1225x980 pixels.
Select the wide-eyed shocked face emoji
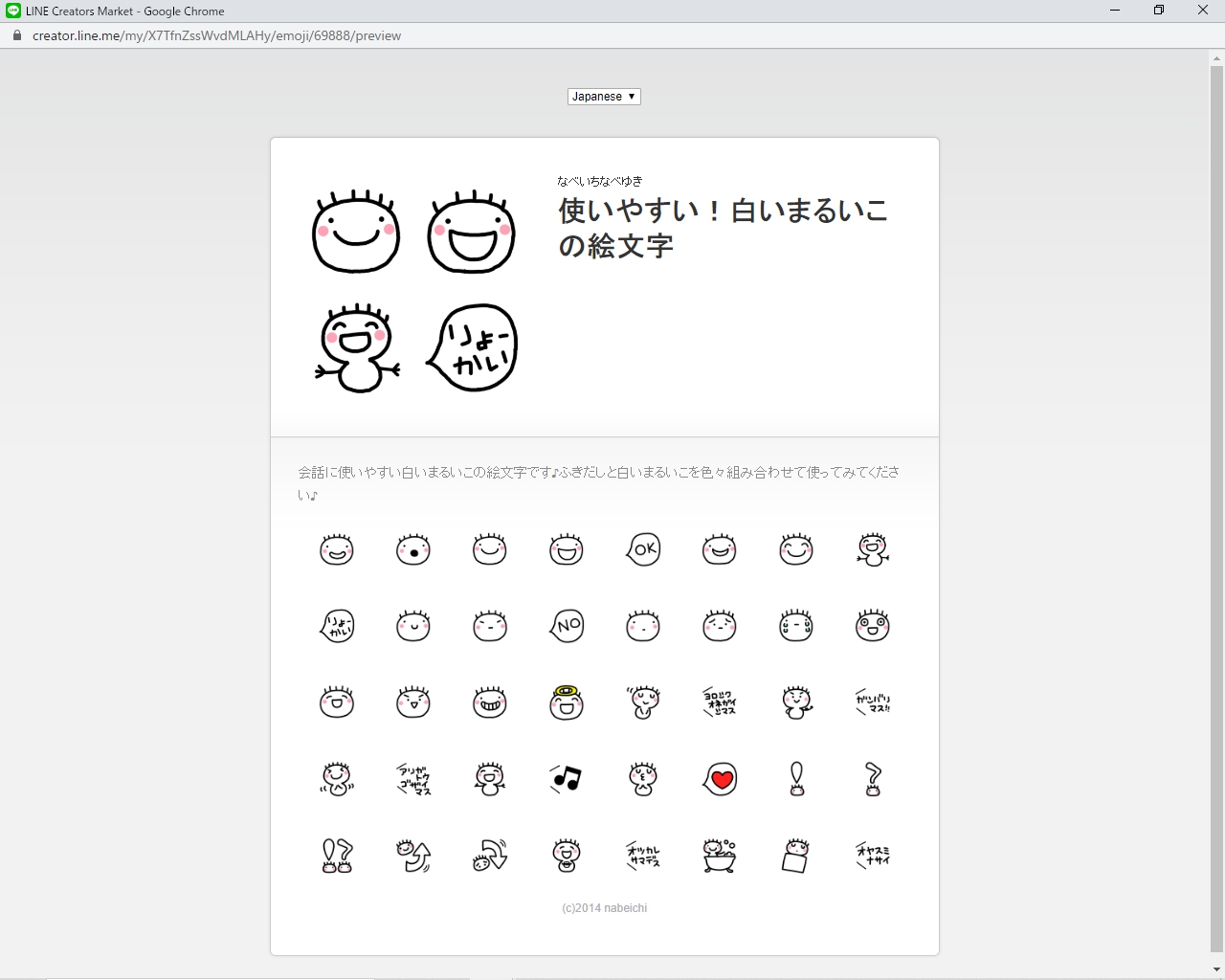click(873, 626)
